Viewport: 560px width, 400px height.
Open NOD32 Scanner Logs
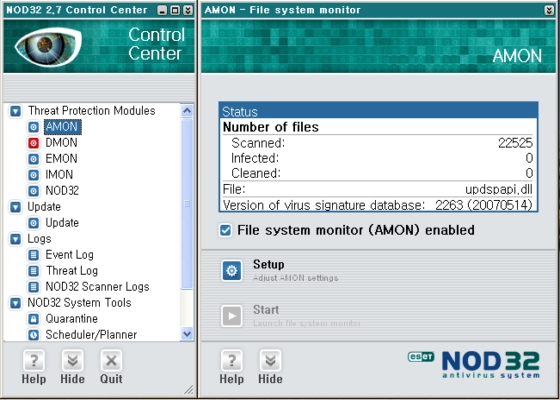[98, 287]
